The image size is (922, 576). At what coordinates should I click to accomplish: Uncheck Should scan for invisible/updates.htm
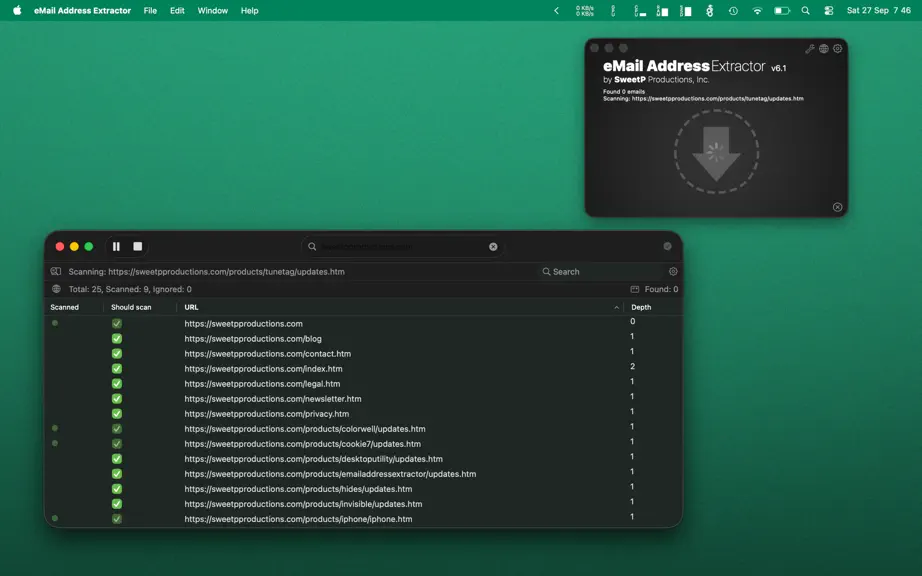[x=117, y=504]
